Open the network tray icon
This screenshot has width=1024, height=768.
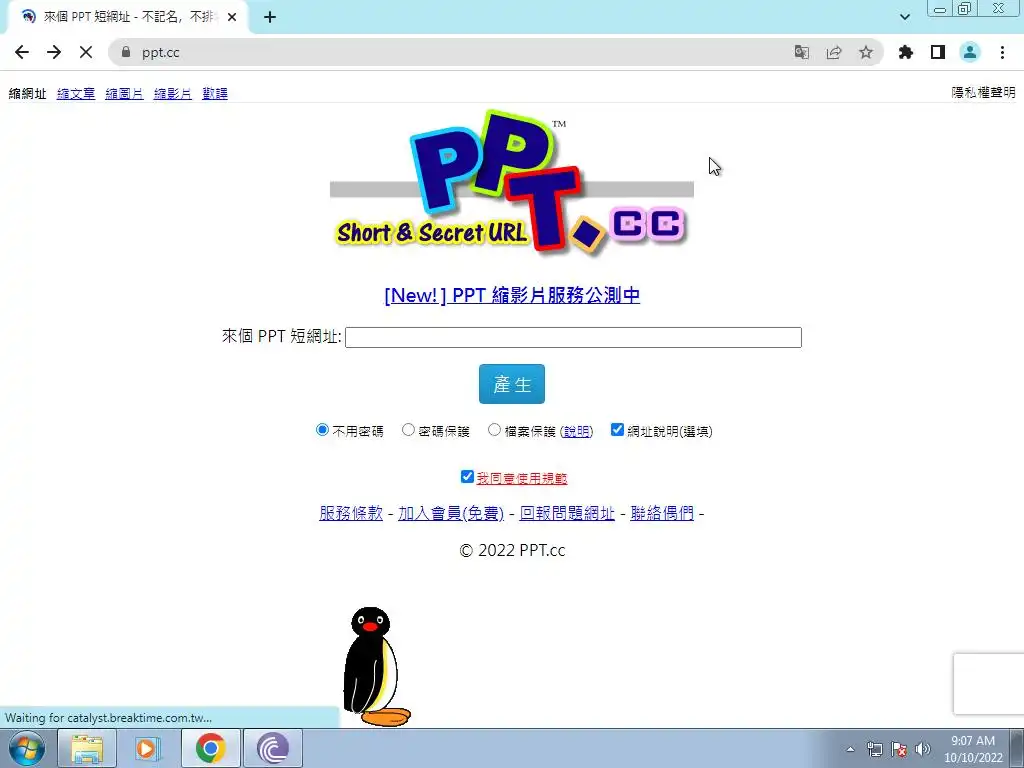click(x=874, y=749)
